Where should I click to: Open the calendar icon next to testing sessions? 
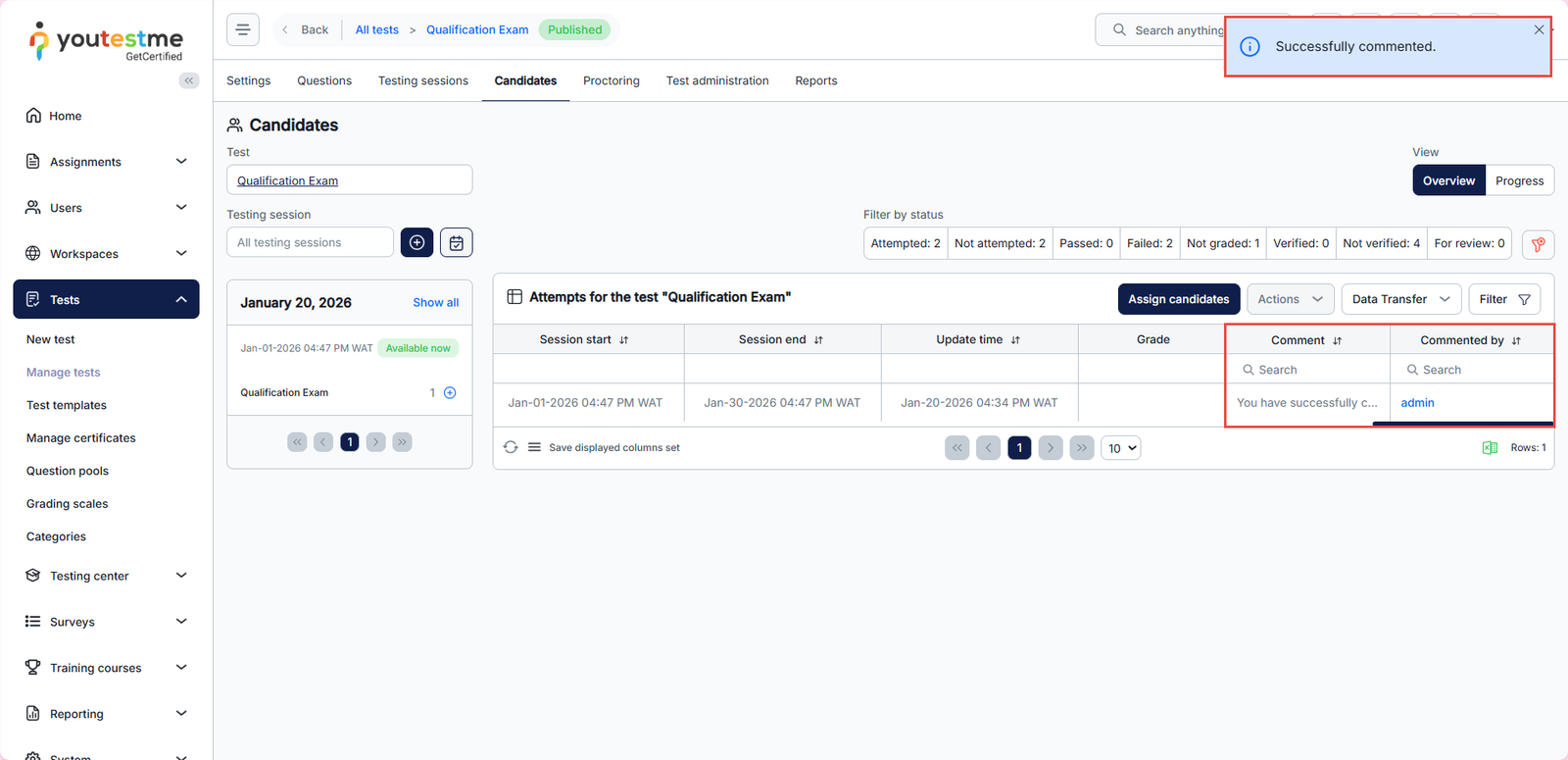point(457,242)
